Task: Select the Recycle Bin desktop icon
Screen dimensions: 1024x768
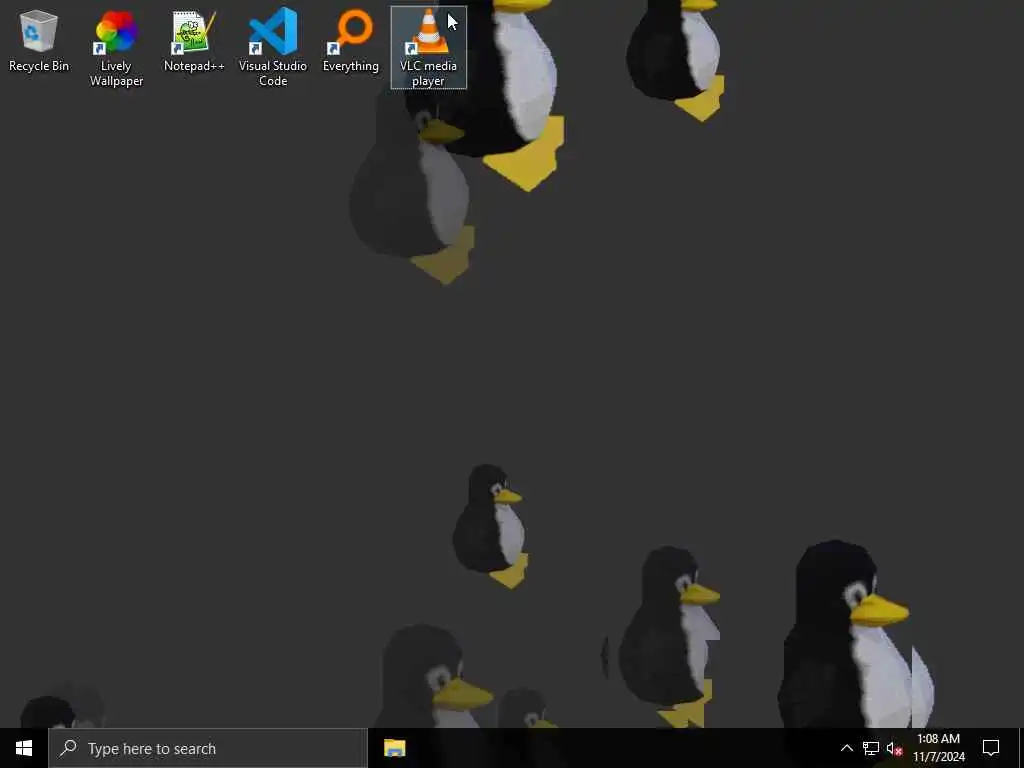Action: pyautogui.click(x=39, y=40)
